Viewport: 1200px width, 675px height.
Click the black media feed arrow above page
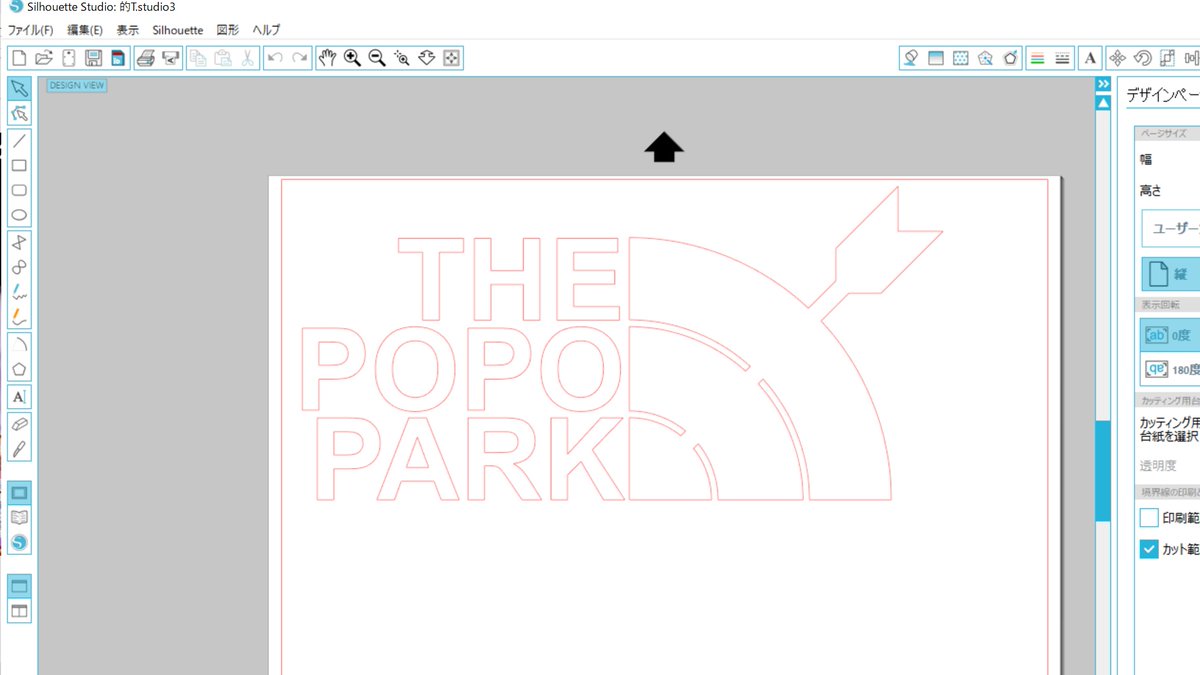tap(664, 148)
